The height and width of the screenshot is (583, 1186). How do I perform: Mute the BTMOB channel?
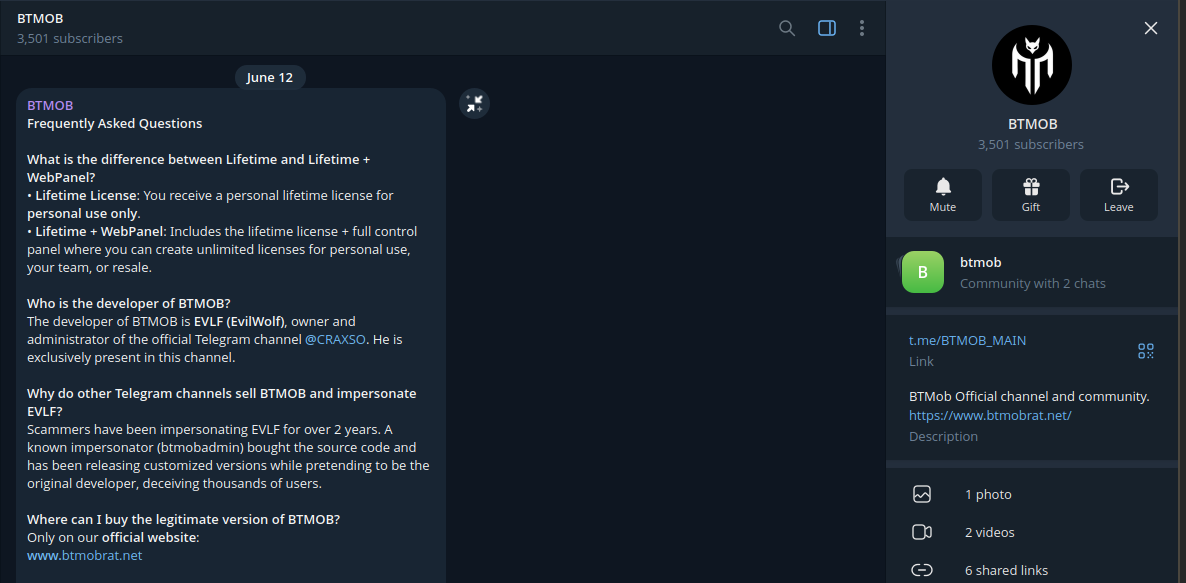(x=942, y=195)
